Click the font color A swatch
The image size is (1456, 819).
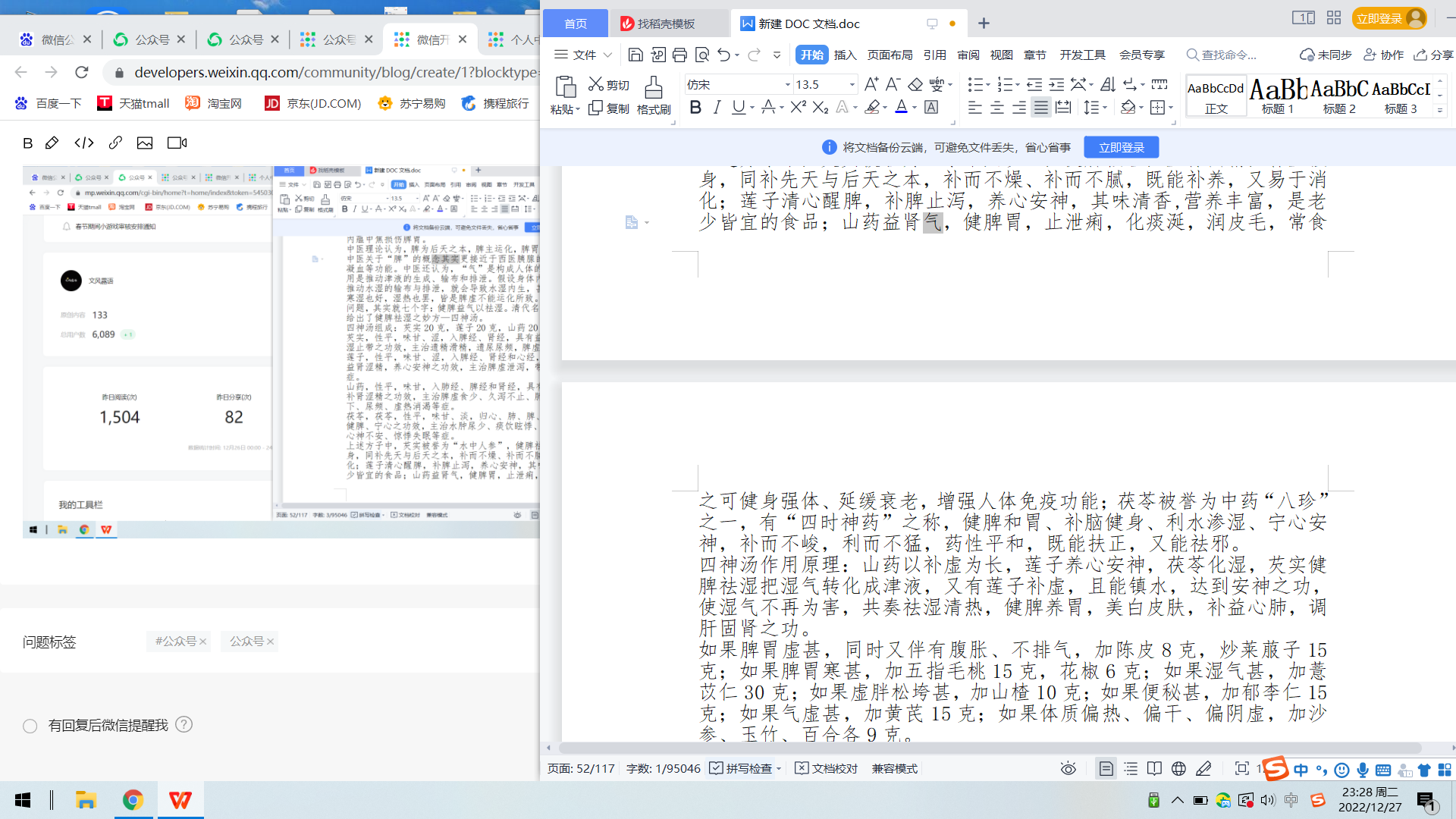[x=901, y=108]
